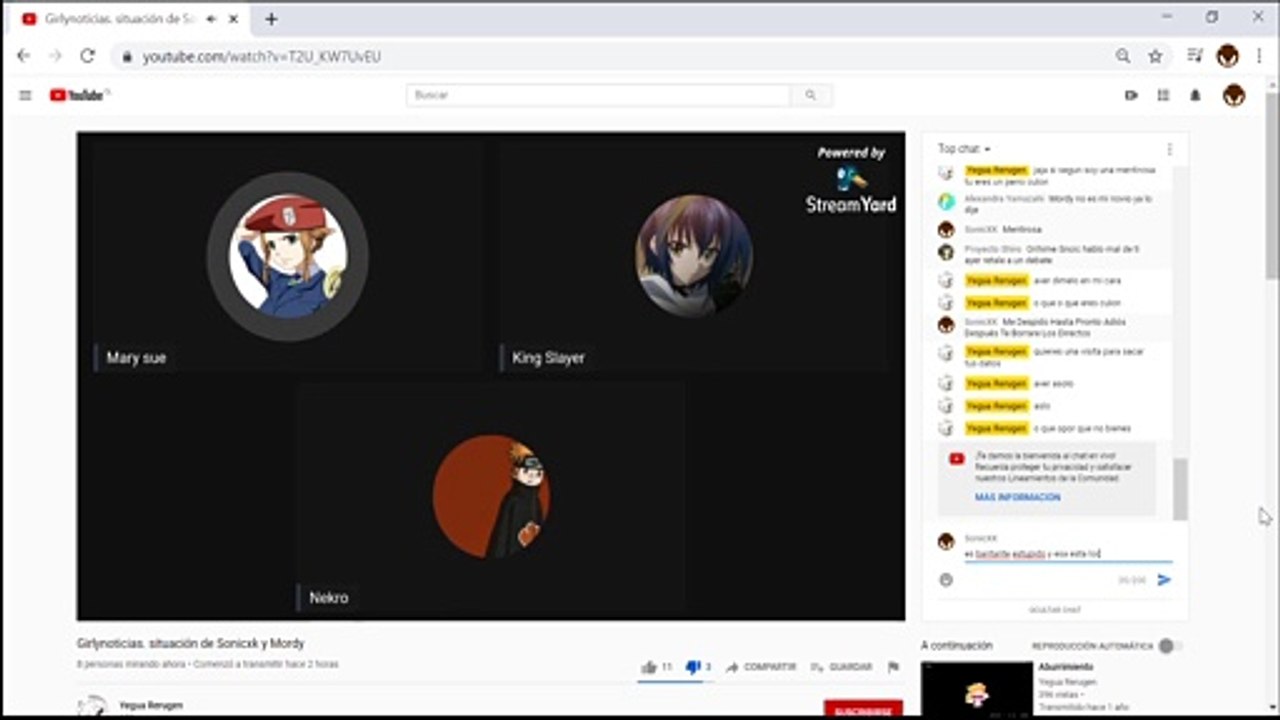Open the Aburrimiento video thumbnail

[x=977, y=687]
